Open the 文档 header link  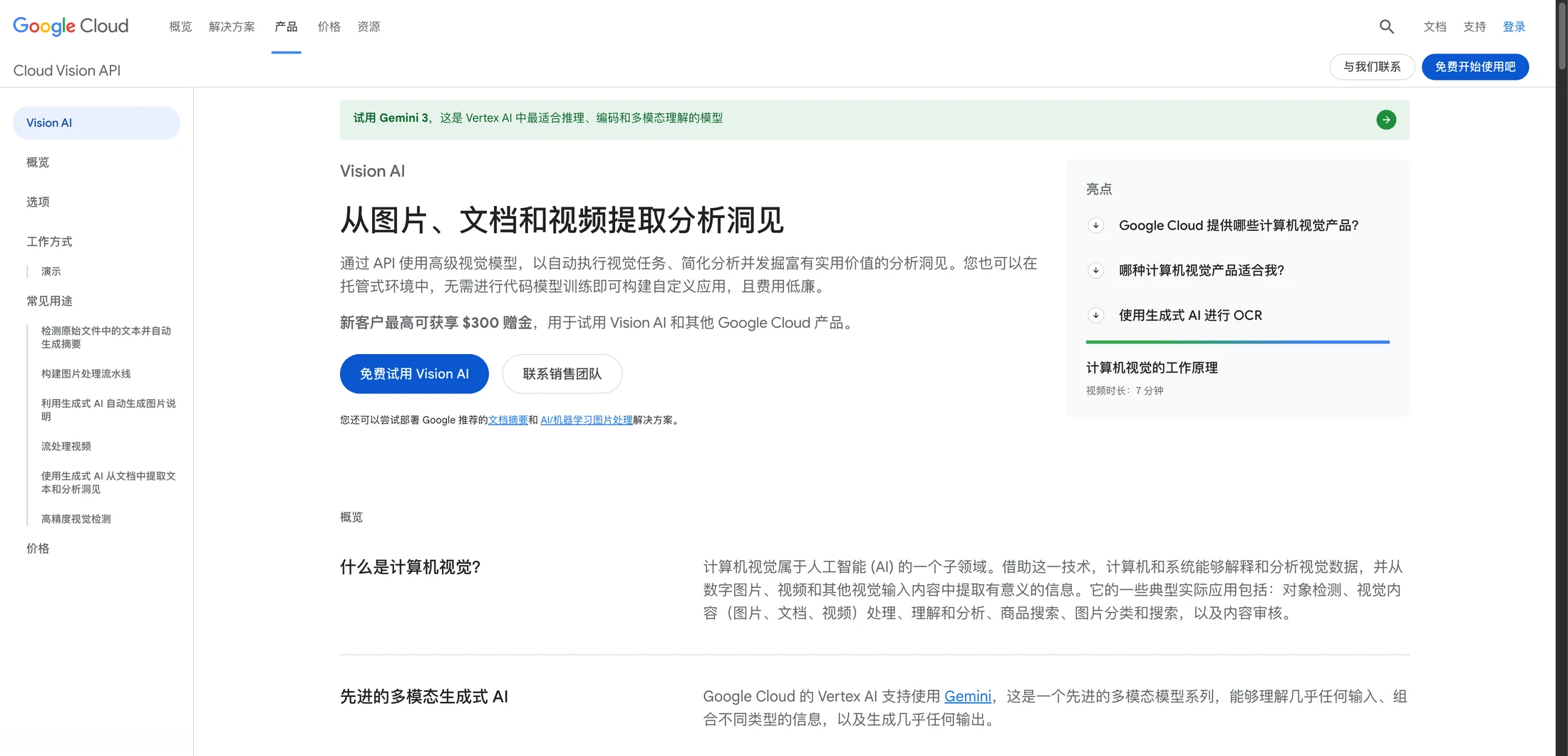1435,26
